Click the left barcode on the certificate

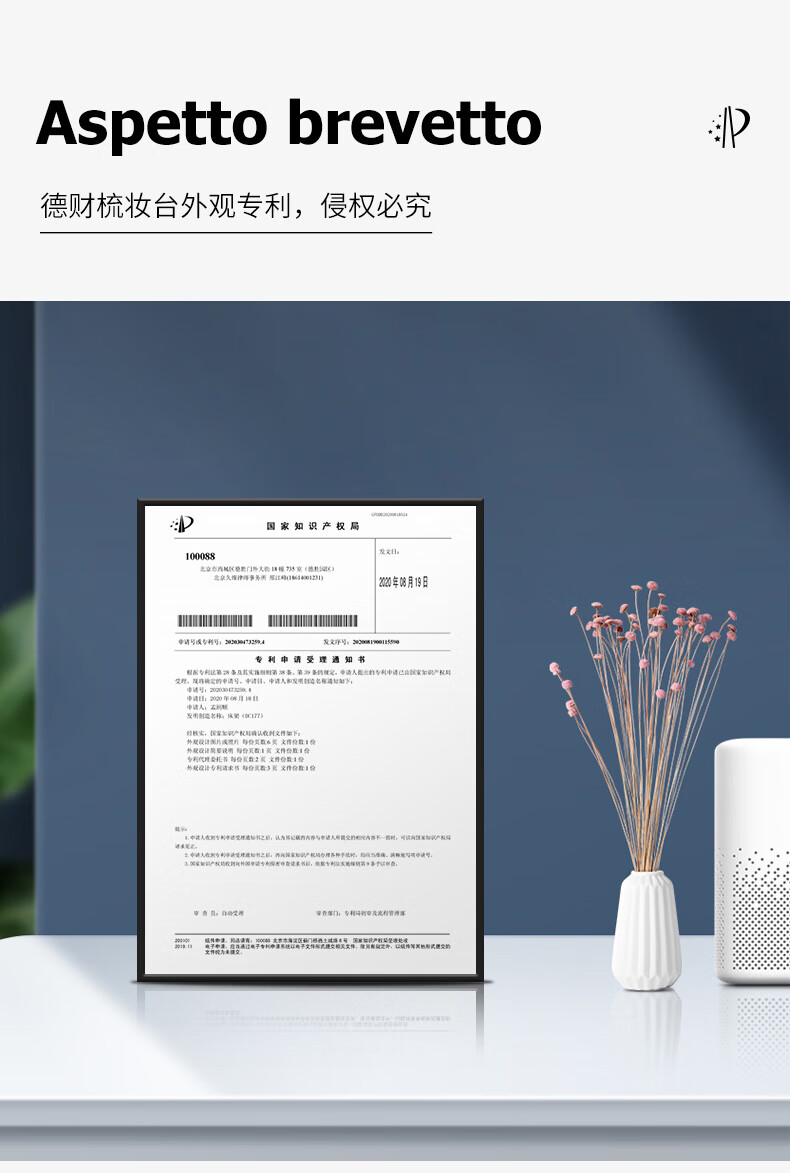[x=215, y=621]
